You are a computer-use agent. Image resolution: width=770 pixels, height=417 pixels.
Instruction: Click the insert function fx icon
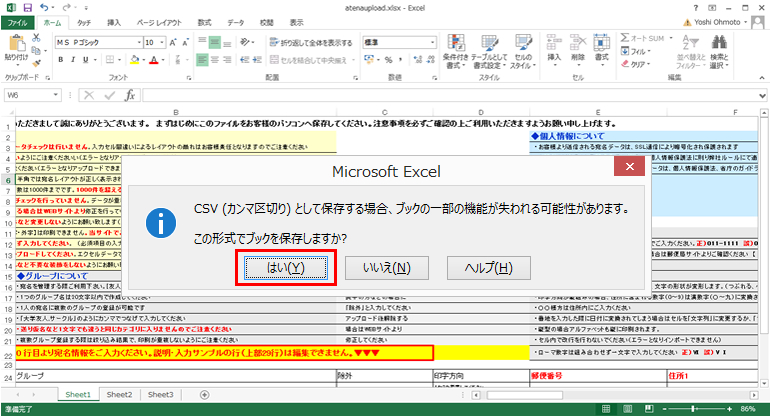[x=128, y=95]
